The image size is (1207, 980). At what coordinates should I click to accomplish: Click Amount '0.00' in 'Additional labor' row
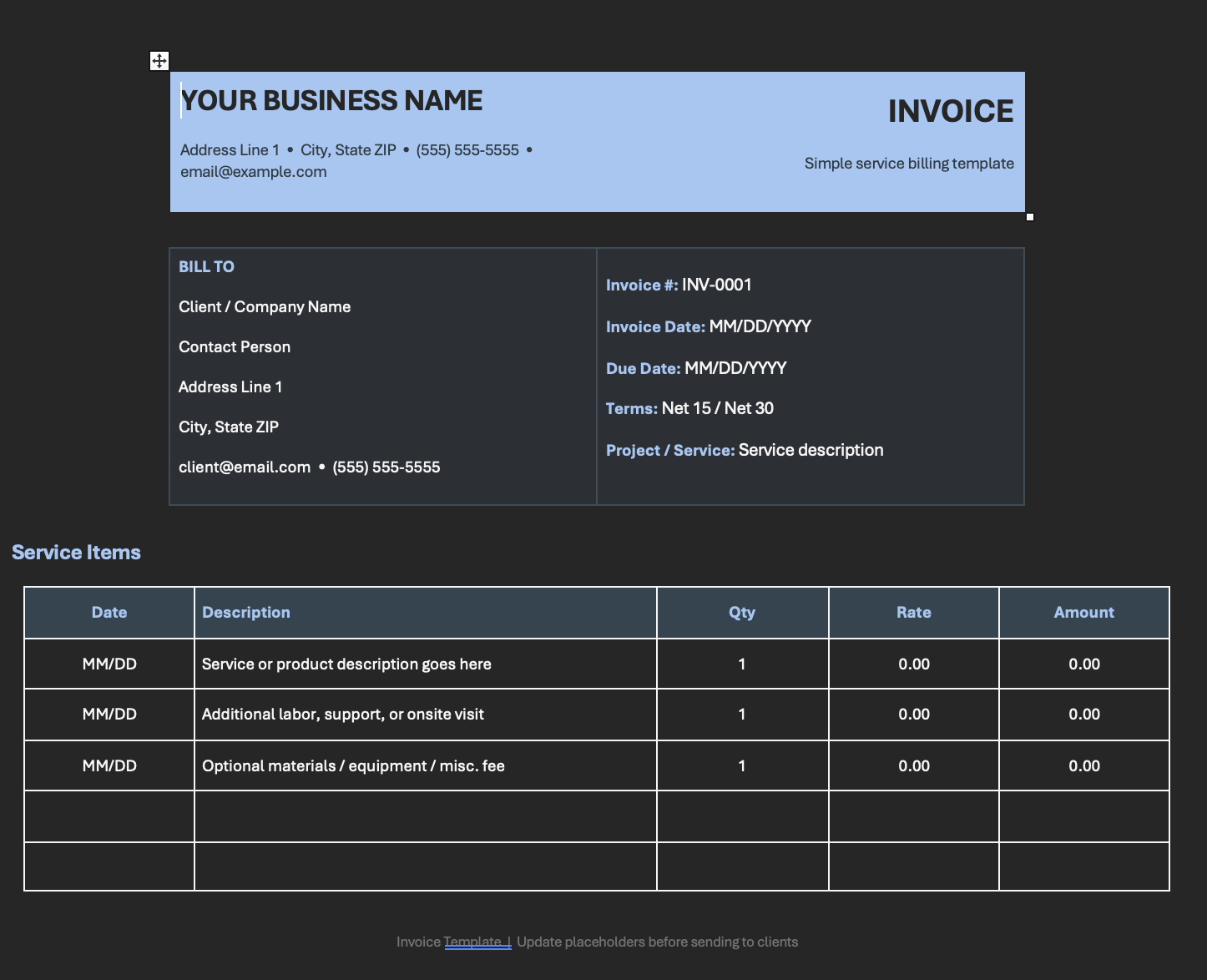pyautogui.click(x=1084, y=715)
